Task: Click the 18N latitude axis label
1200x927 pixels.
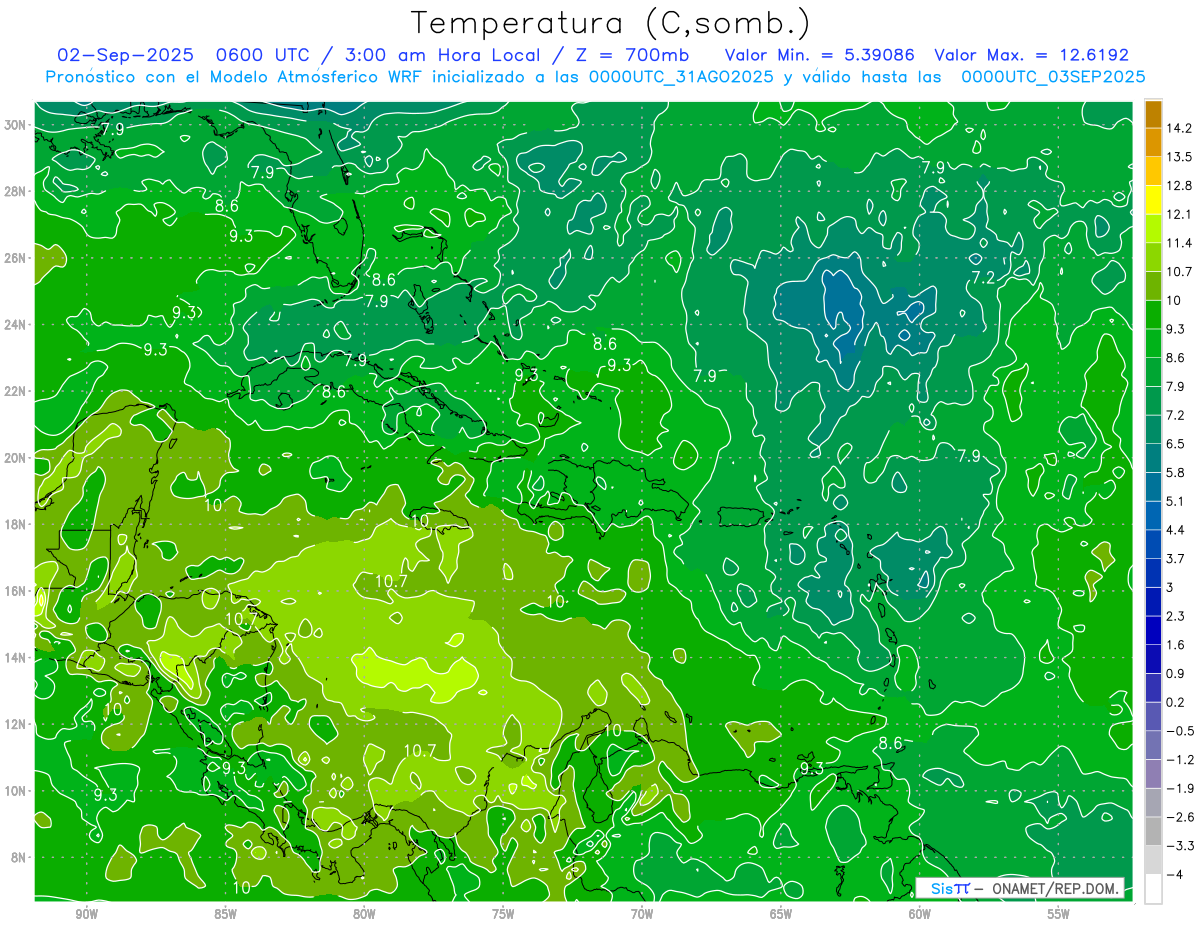Action: 15,524
